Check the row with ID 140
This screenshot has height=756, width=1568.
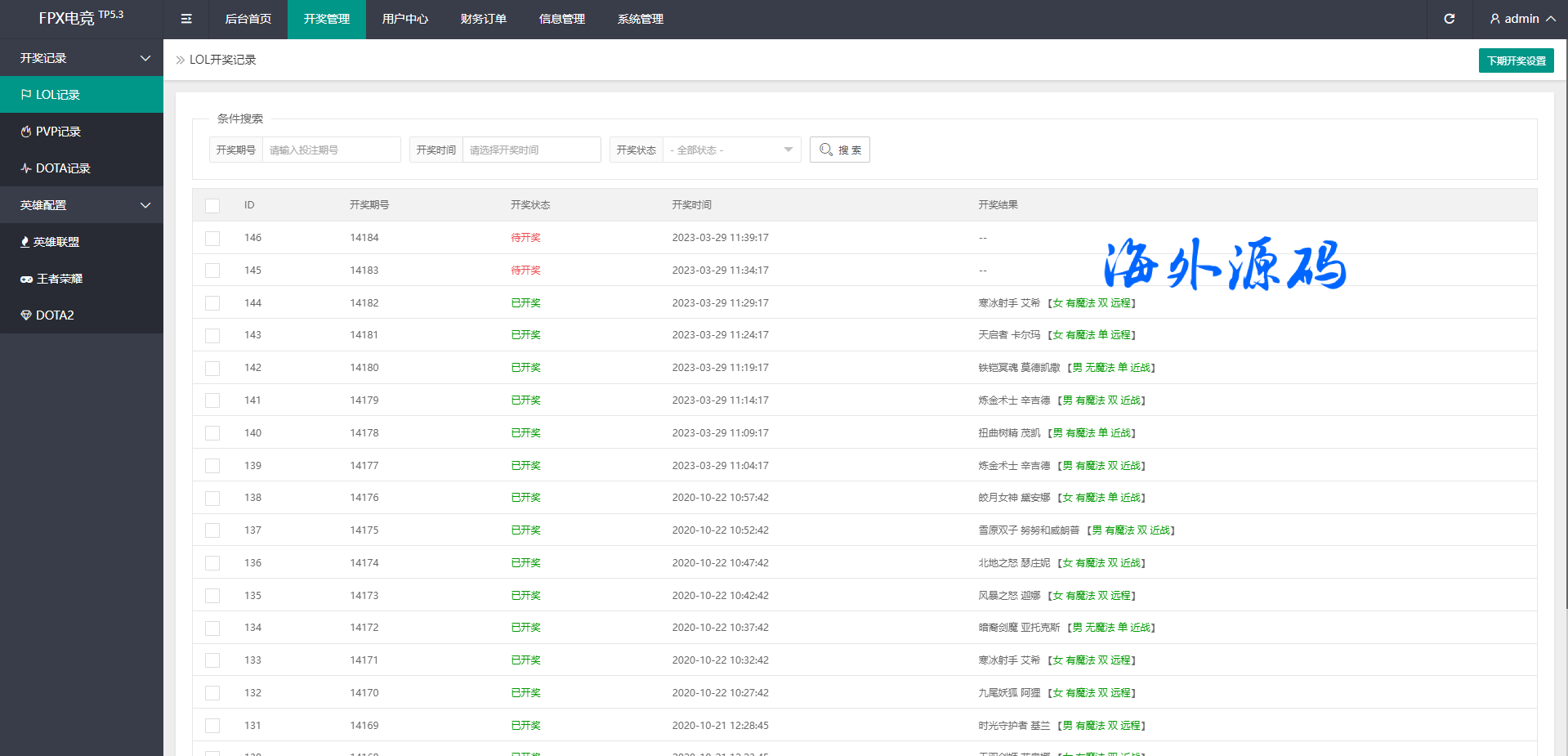pyautogui.click(x=212, y=433)
